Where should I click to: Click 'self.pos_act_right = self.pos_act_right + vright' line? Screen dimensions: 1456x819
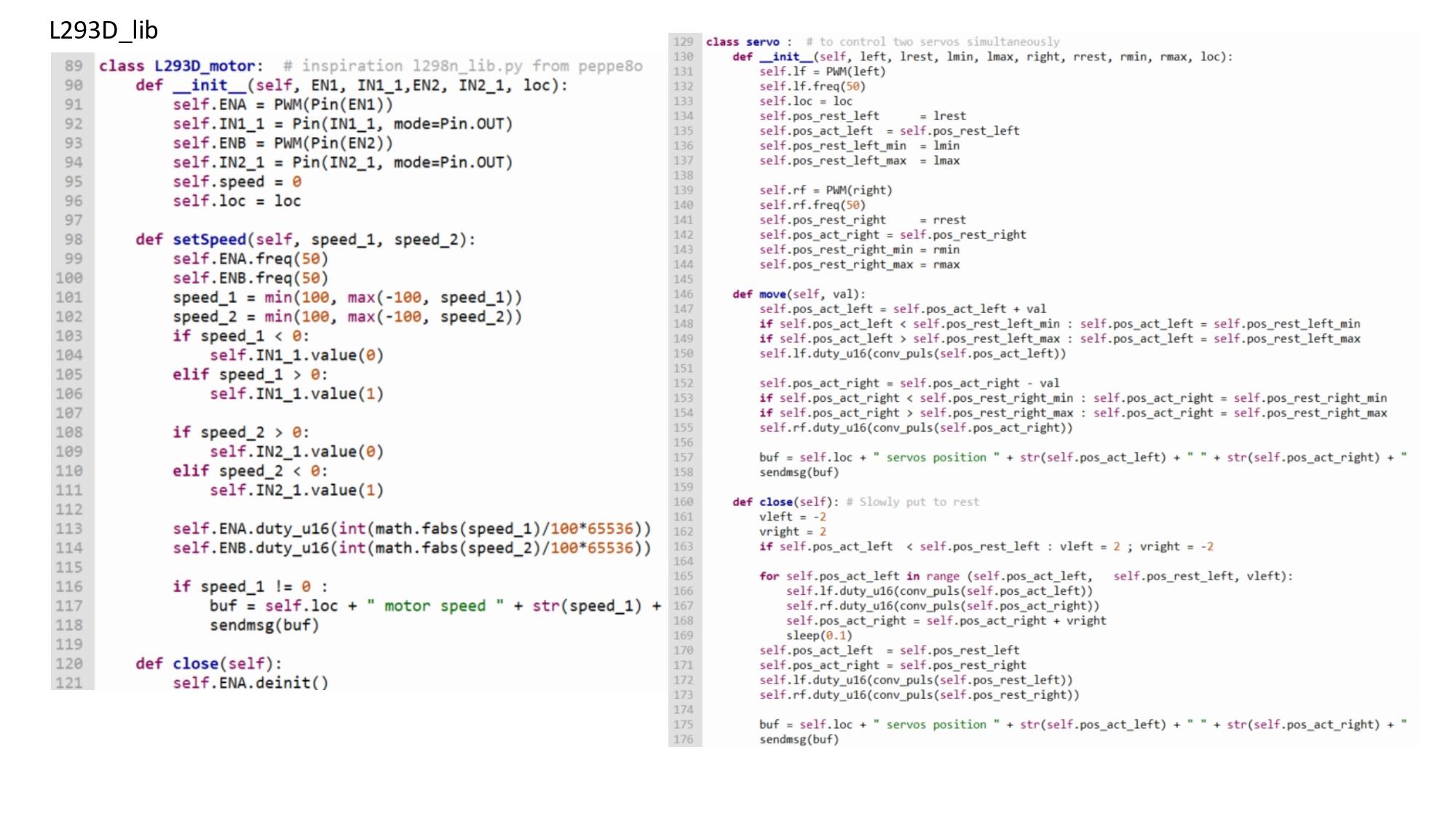pyautogui.click(x=946, y=621)
